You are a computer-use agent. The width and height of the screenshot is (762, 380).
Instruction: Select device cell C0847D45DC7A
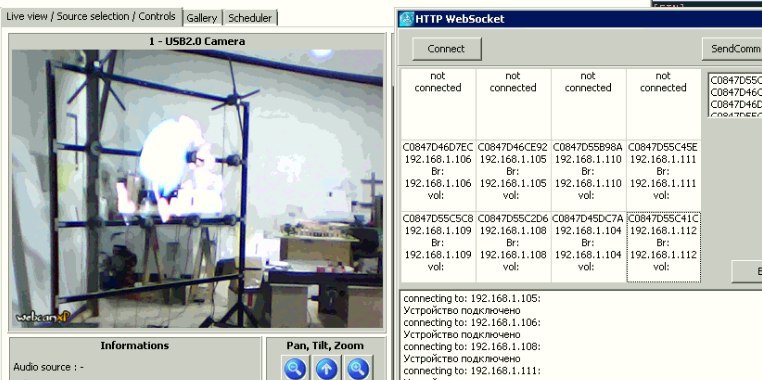tap(588, 247)
